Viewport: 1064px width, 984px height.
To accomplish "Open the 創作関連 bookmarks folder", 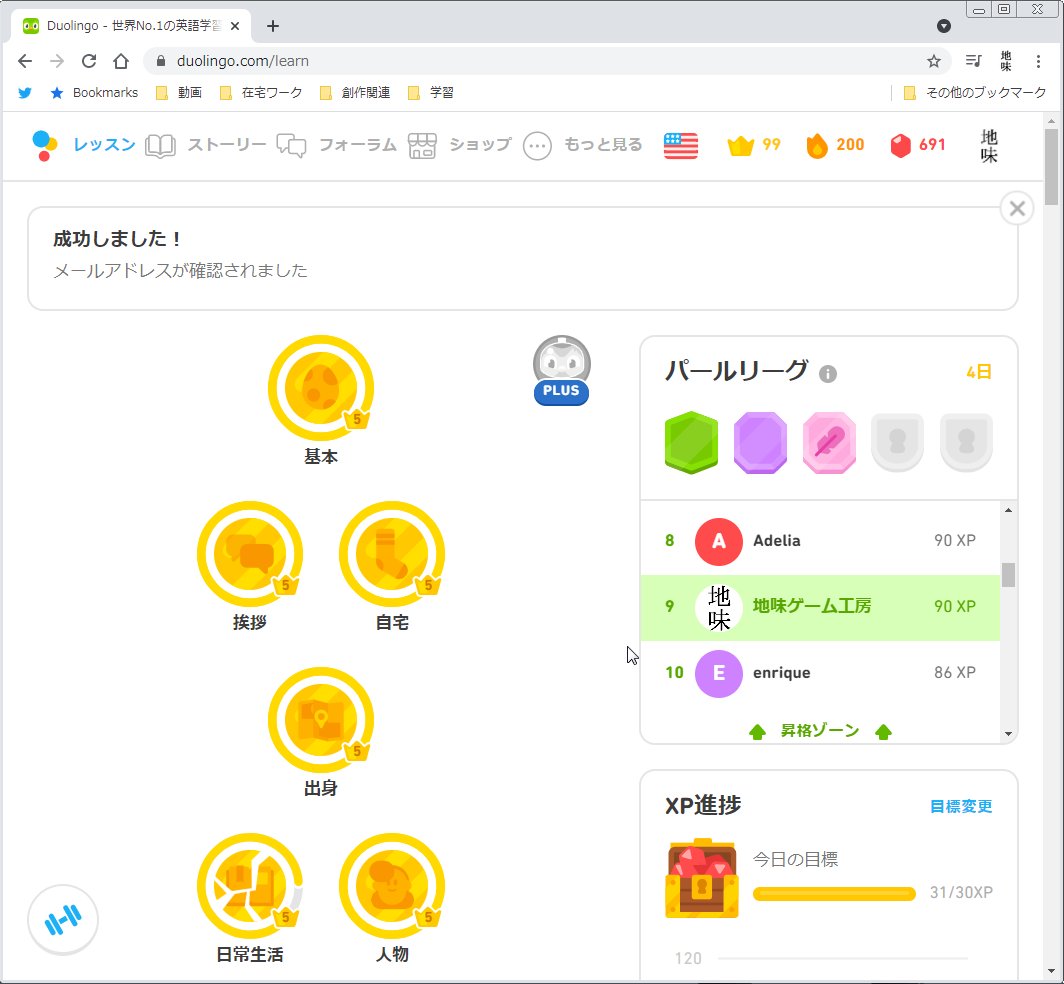I will [x=355, y=93].
